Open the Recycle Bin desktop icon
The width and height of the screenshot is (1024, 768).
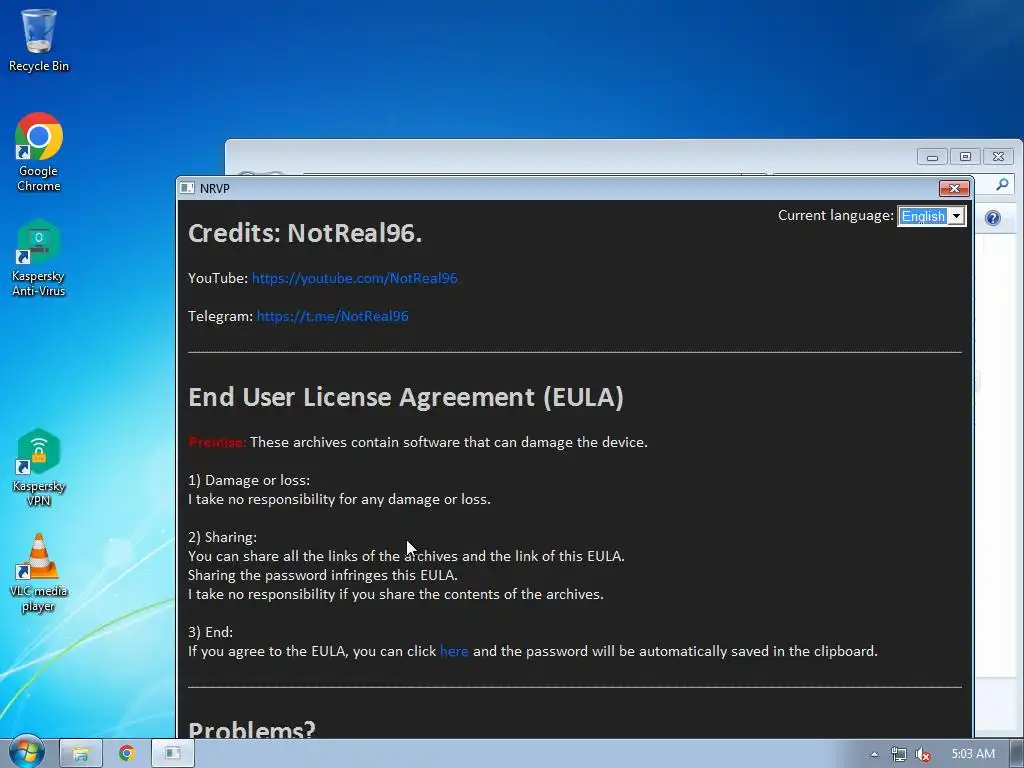click(39, 39)
